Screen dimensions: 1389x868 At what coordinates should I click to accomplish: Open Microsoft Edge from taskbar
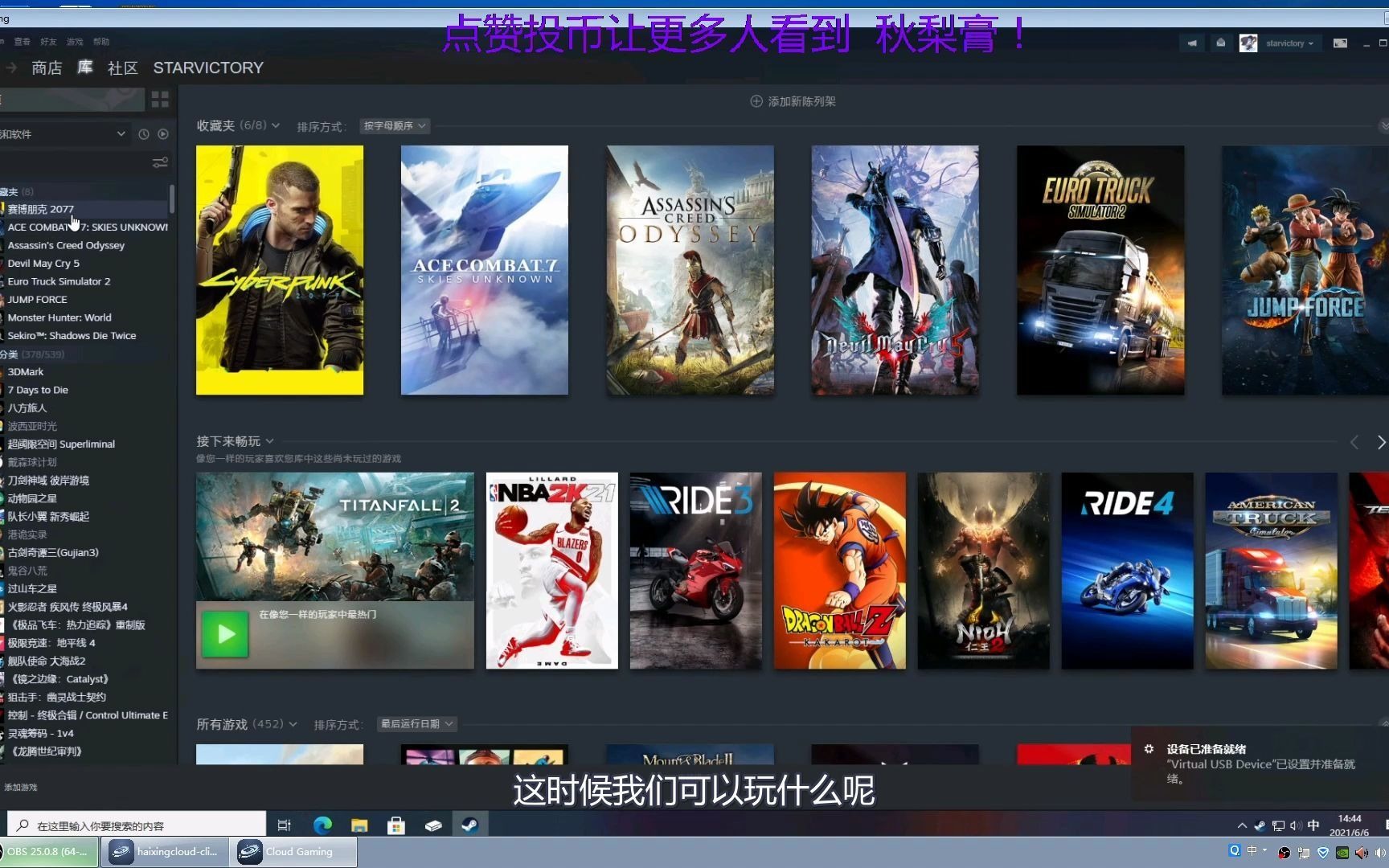pyautogui.click(x=322, y=825)
